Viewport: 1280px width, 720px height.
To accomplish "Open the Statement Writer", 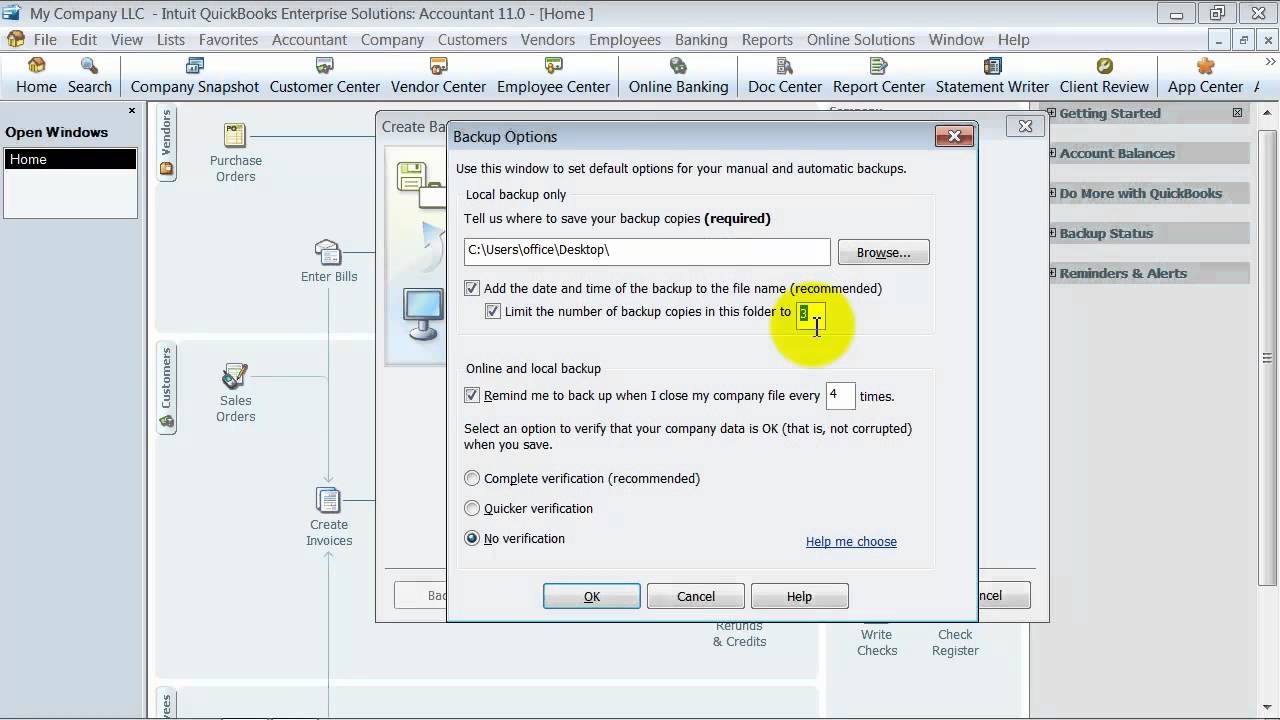I will [992, 76].
